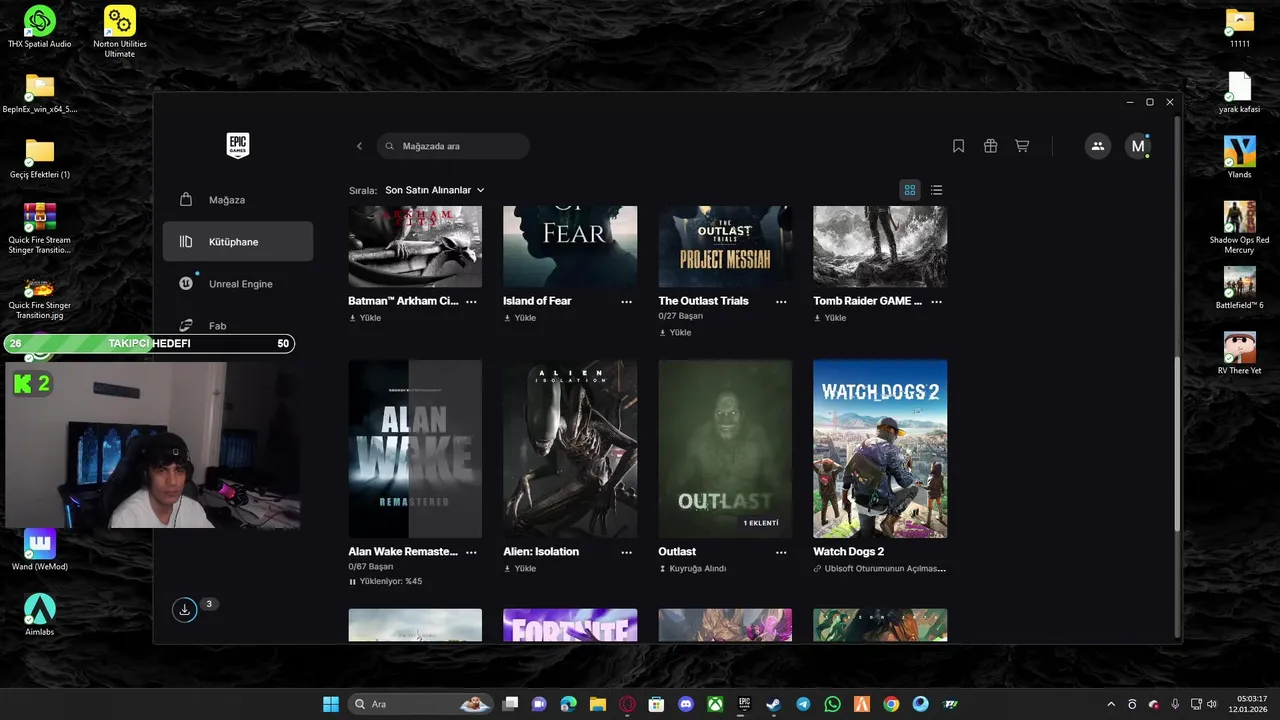
Task: Click the library vertical scrollbar
Action: pyautogui.click(x=1177, y=445)
